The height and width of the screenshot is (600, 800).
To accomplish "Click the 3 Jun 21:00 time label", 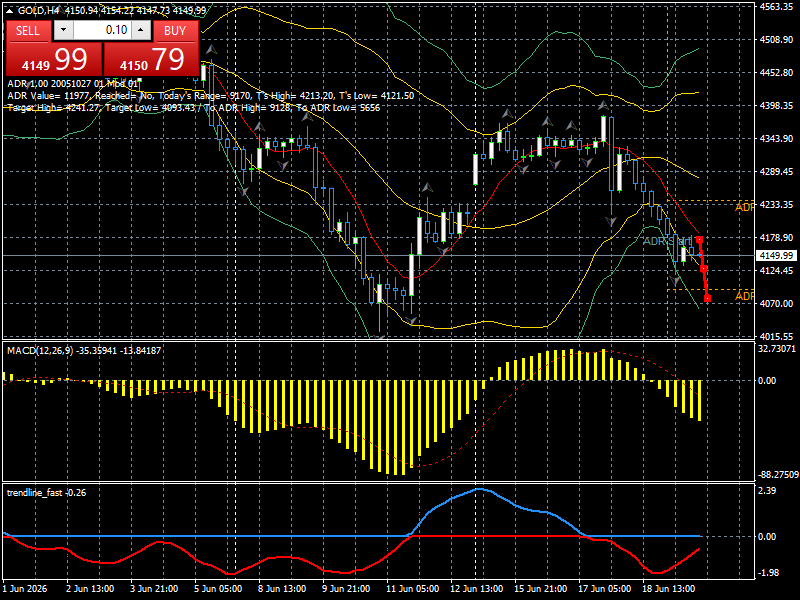I will [154, 589].
